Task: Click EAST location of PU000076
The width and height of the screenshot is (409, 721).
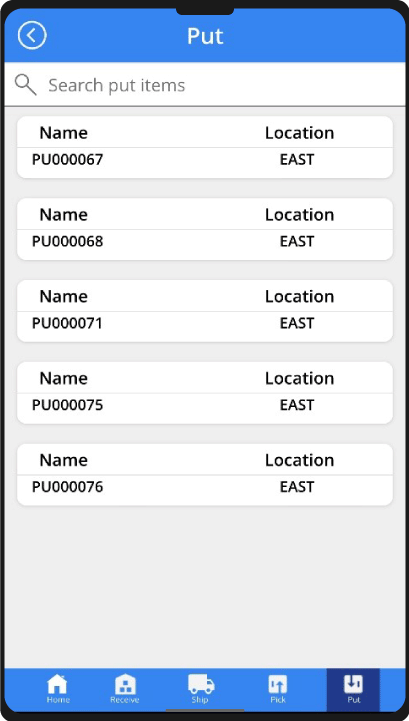Action: [297, 487]
